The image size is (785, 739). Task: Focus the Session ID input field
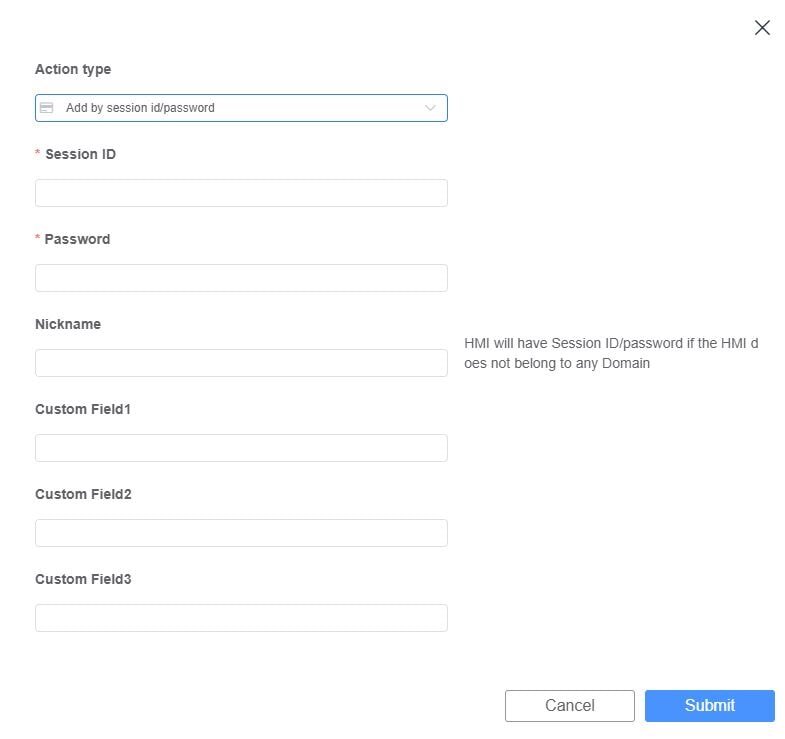tap(241, 193)
